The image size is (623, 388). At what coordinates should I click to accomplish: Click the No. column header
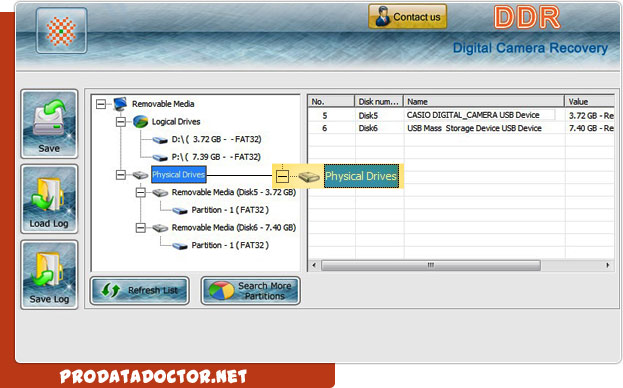(331, 101)
